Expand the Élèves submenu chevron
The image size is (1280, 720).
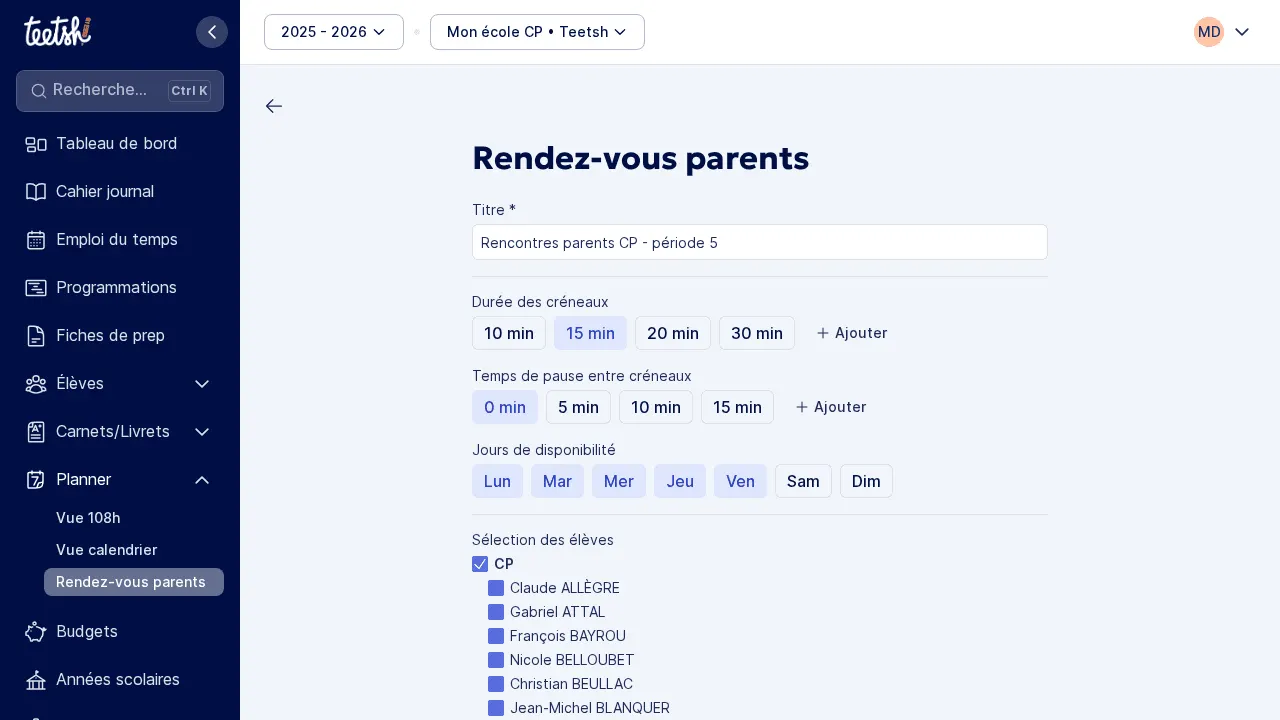[x=202, y=384]
